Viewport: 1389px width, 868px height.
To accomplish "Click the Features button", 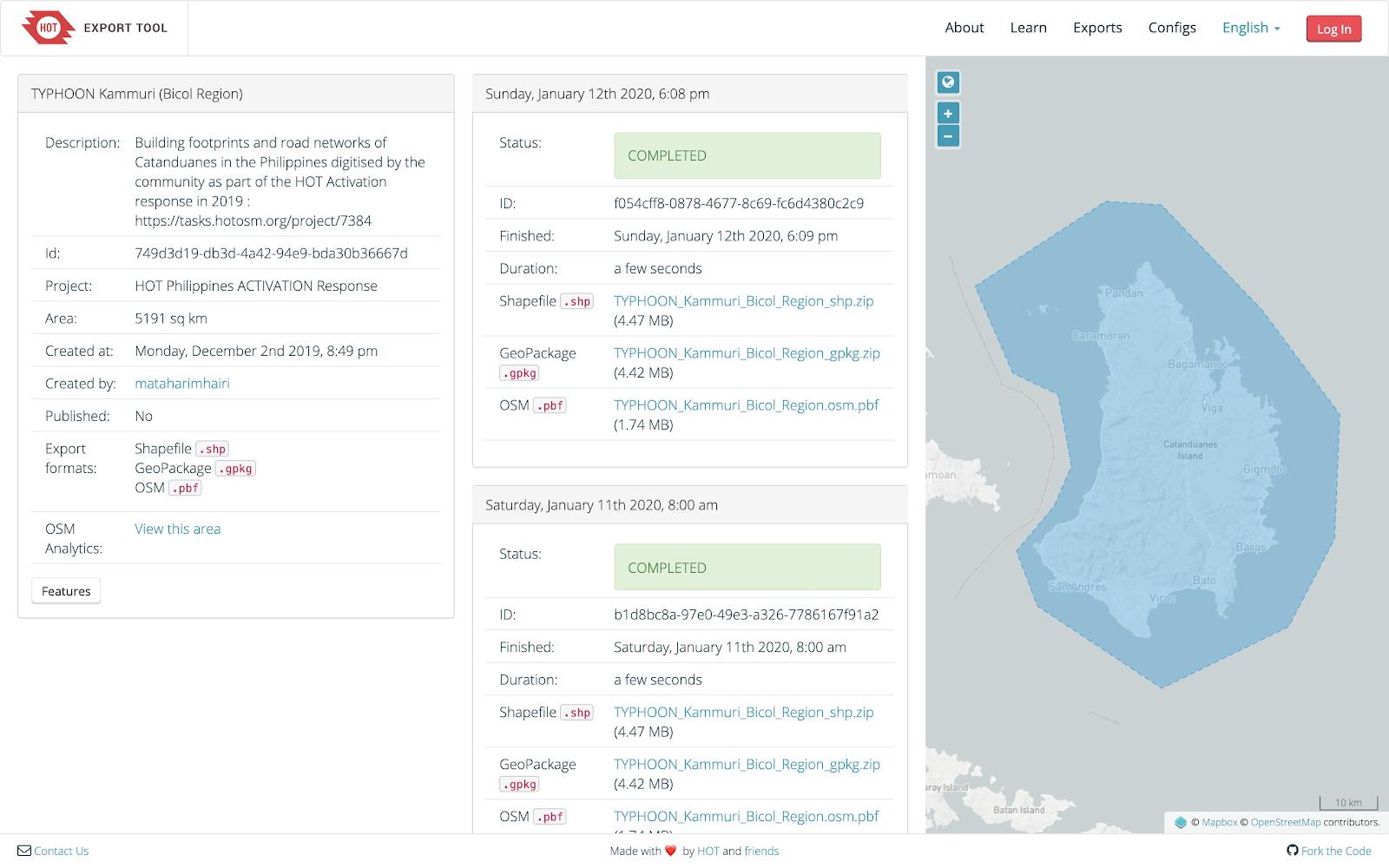I will tap(66, 591).
